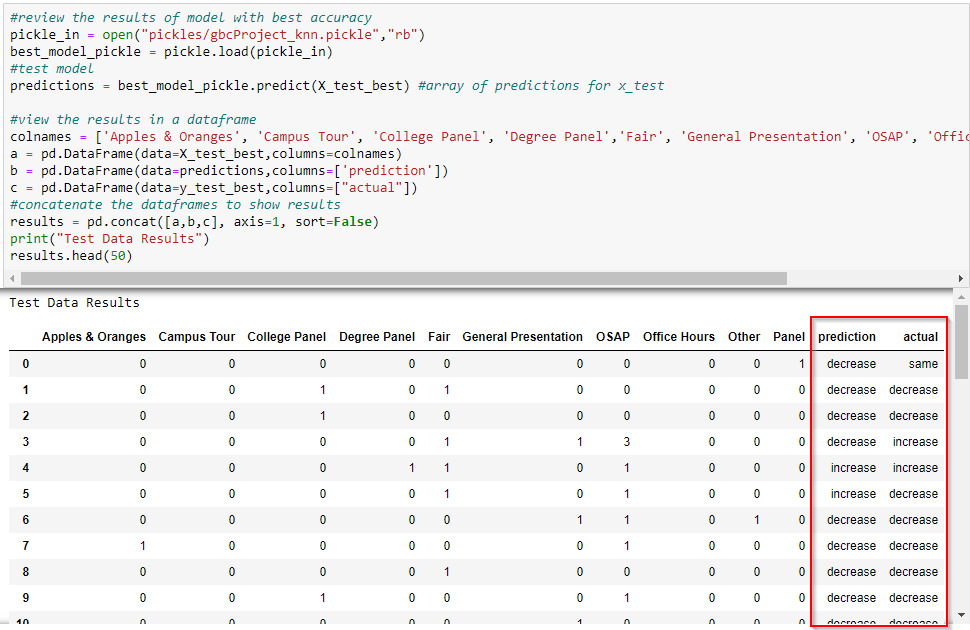Viewport: 970px width, 630px height.
Task: Place cursor on the results.head(50) line
Action: [x=71, y=256]
